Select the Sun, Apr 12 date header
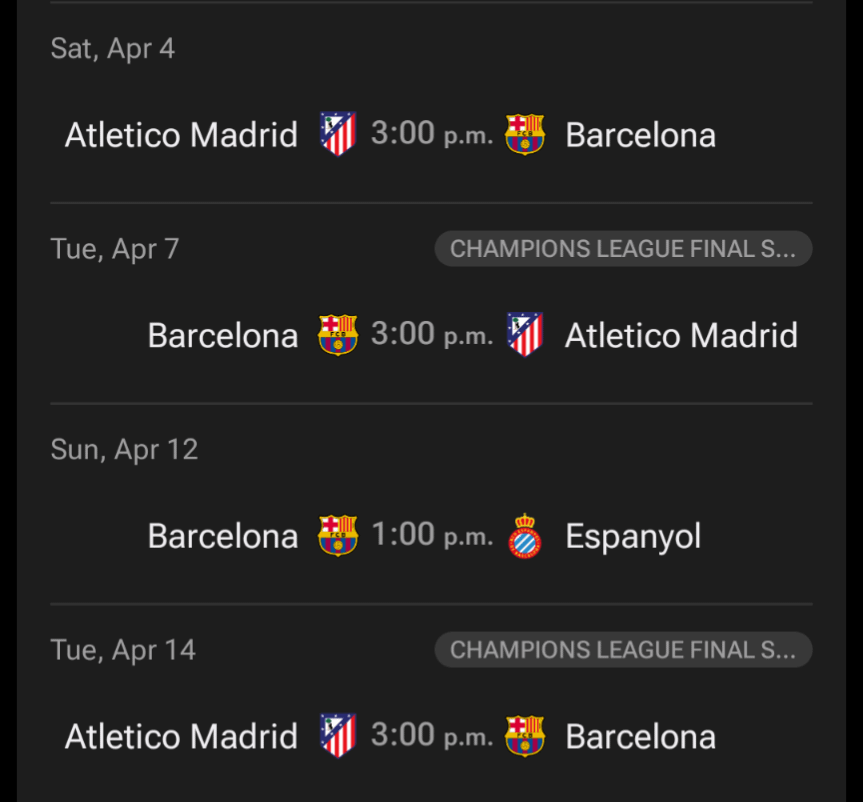 click(x=124, y=449)
